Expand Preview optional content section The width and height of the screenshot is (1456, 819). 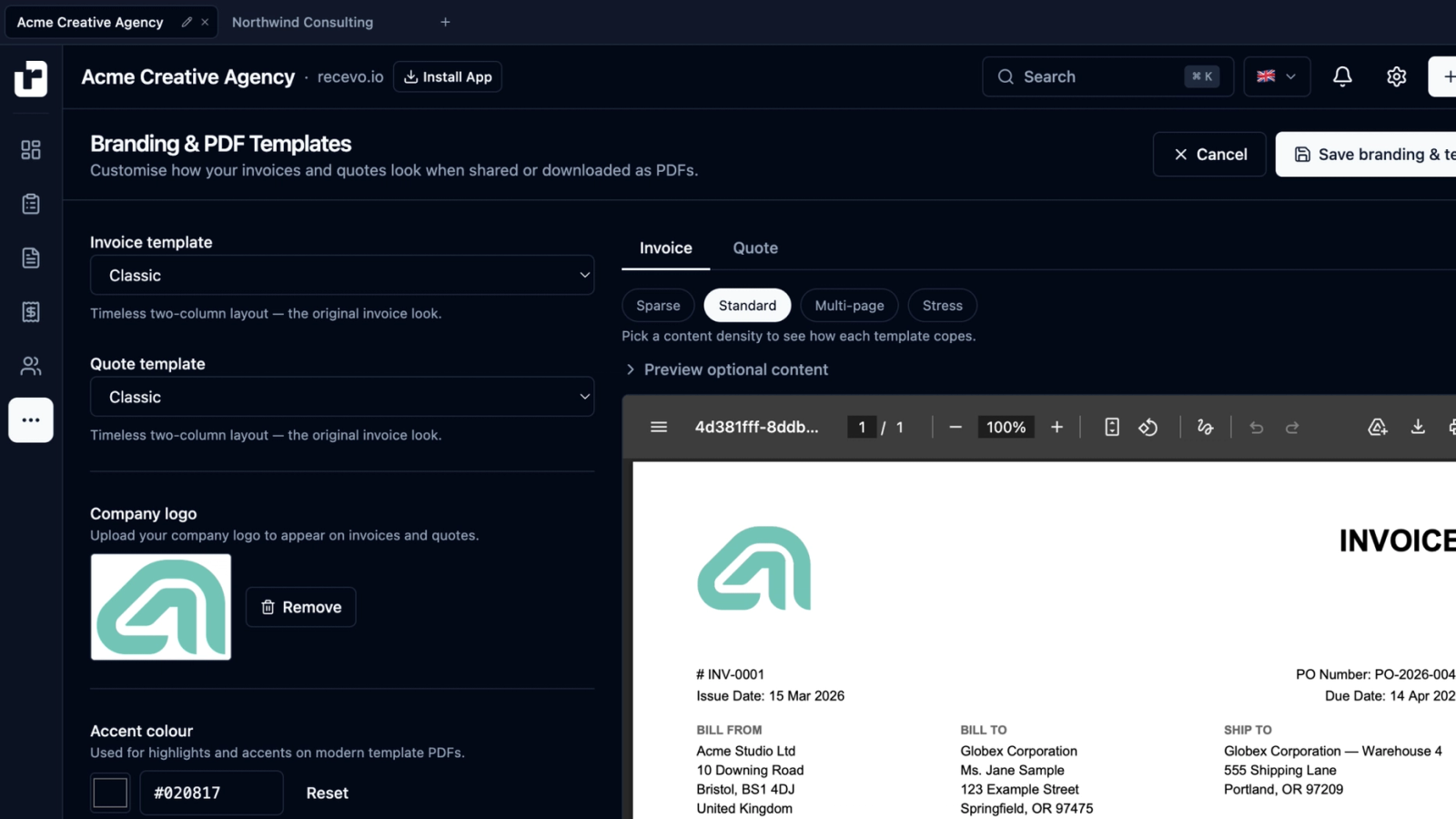726,369
